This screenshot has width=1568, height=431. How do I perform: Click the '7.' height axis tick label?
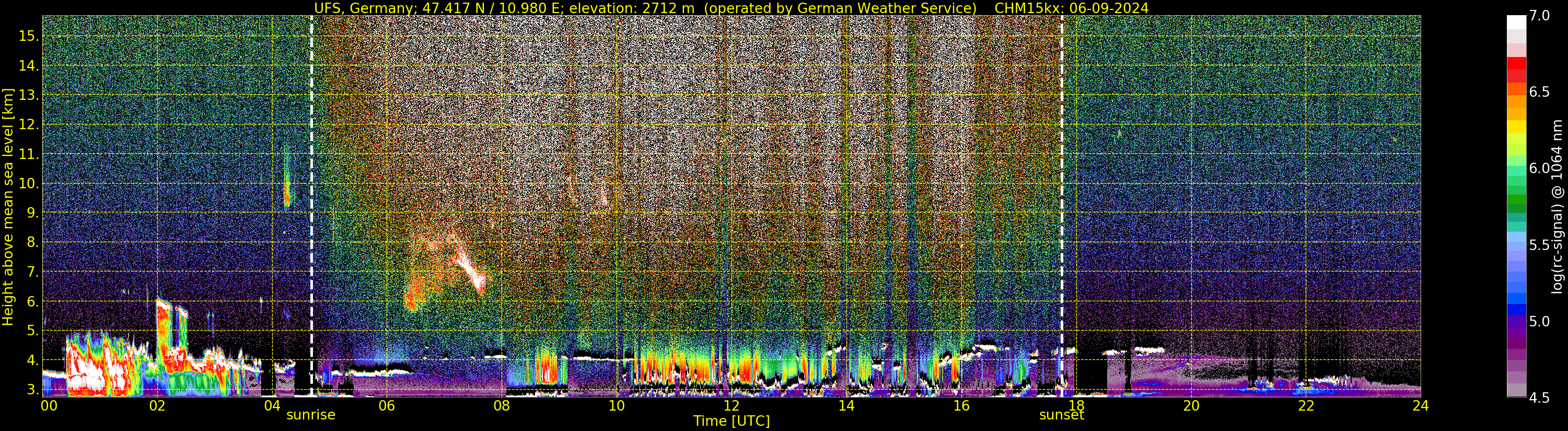click(x=33, y=272)
